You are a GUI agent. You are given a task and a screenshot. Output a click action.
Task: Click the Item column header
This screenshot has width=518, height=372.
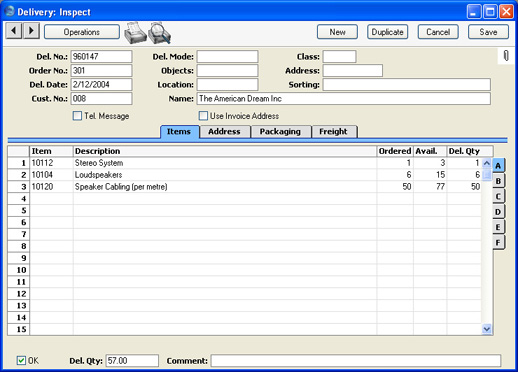pos(51,151)
